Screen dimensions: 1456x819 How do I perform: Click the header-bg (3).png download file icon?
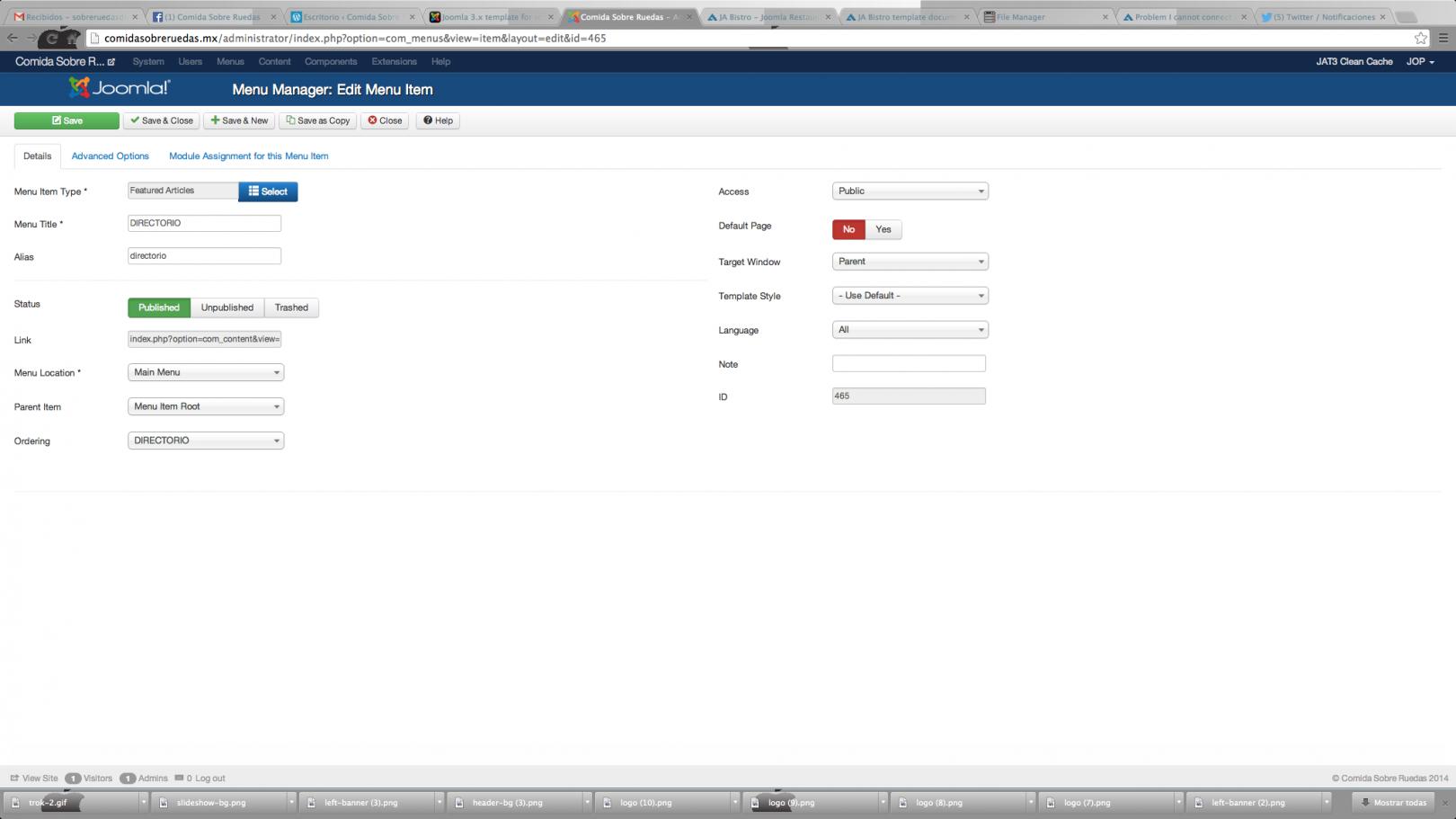[x=459, y=803]
